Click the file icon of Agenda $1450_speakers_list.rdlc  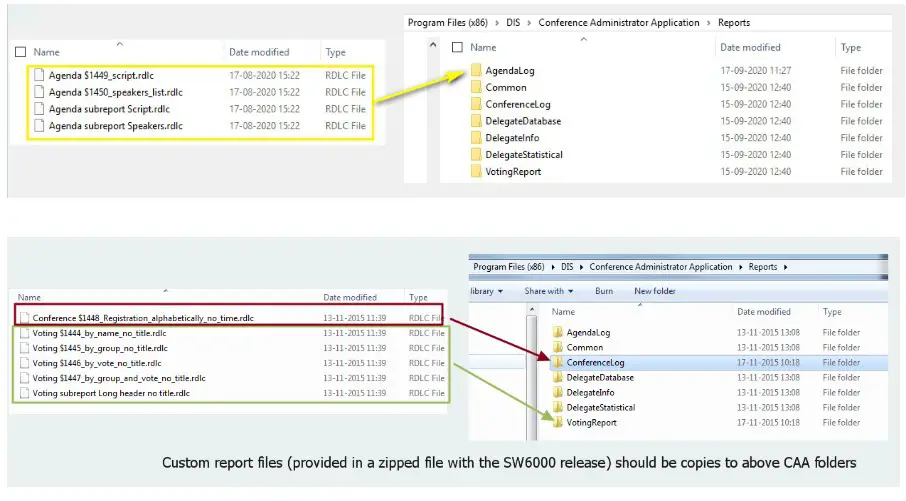(x=39, y=92)
